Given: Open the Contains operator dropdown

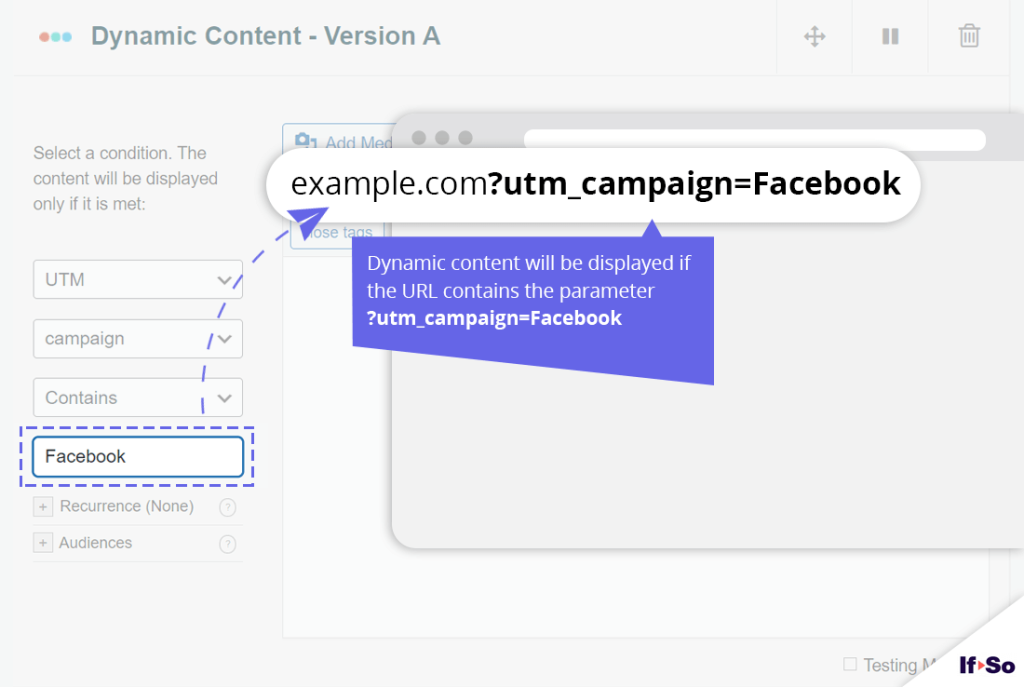Looking at the screenshot, I should point(138,397).
